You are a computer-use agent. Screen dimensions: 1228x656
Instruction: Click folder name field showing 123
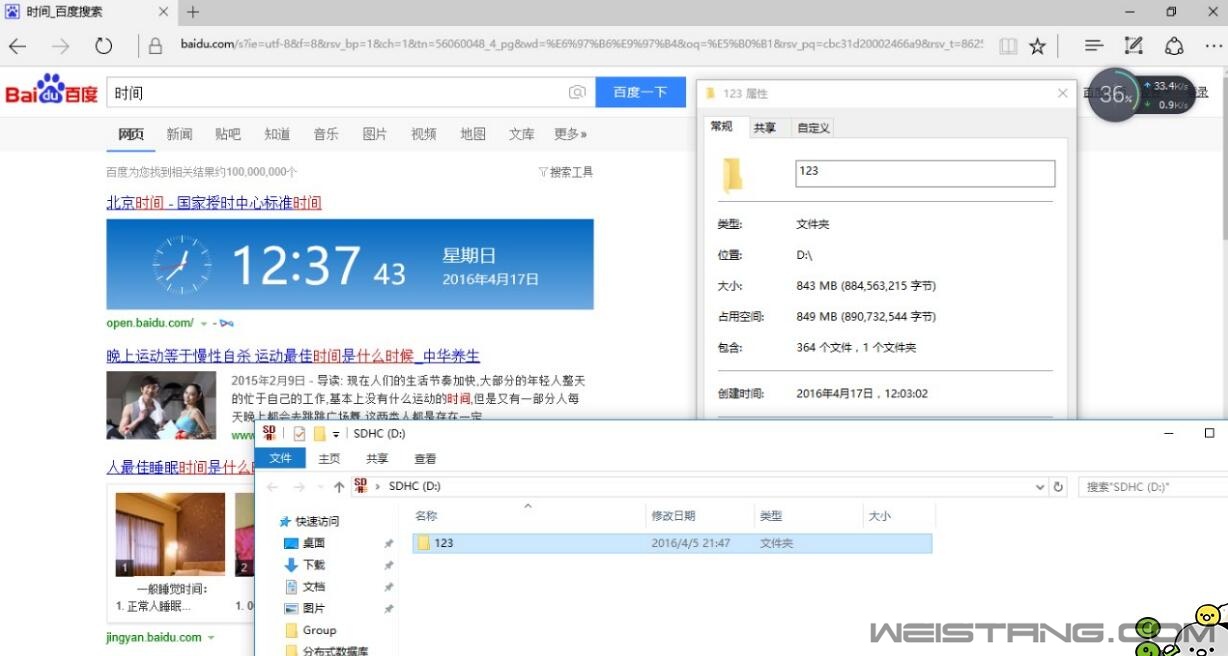pos(925,173)
